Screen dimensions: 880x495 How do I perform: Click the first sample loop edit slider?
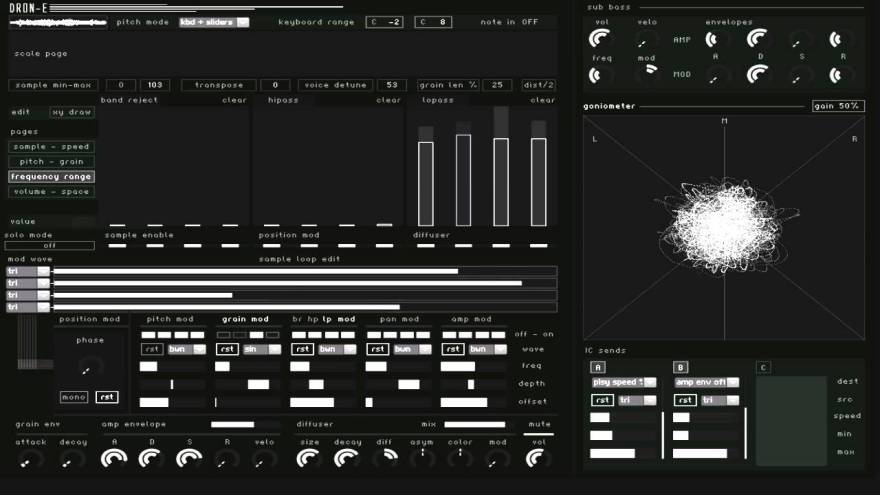coord(305,271)
